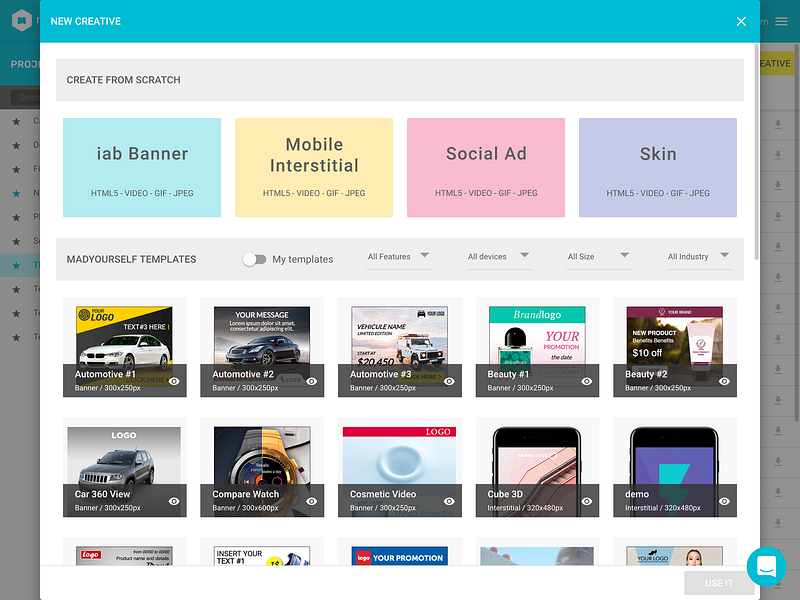Preview the Automotive #1 template via eye icon
The width and height of the screenshot is (800, 600).
pyautogui.click(x=174, y=381)
